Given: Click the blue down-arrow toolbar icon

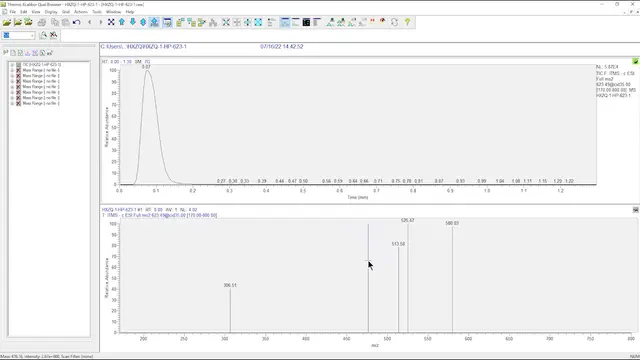Looking at the screenshot, I should (133, 22).
